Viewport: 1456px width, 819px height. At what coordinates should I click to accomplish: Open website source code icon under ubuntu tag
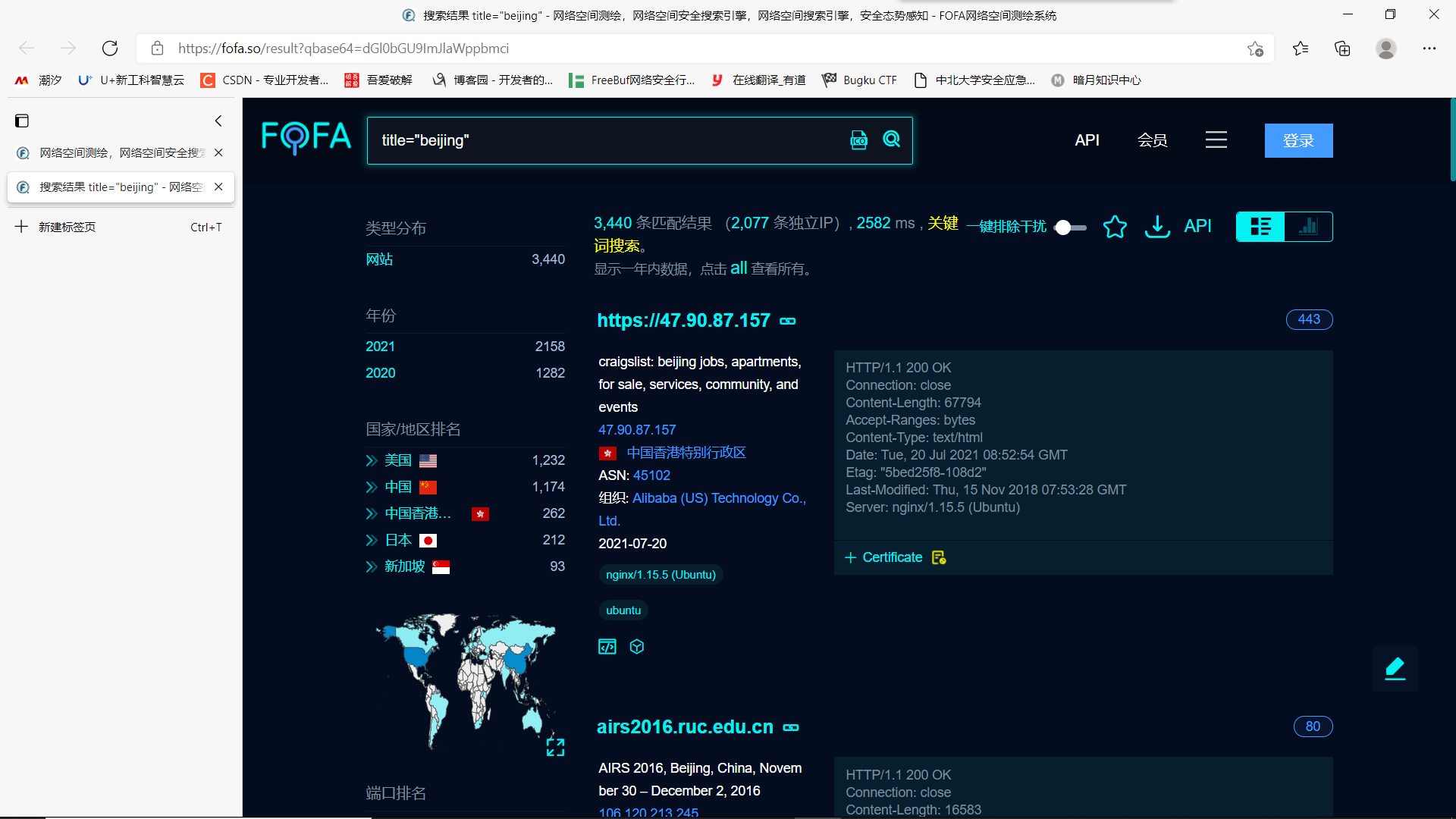(607, 647)
